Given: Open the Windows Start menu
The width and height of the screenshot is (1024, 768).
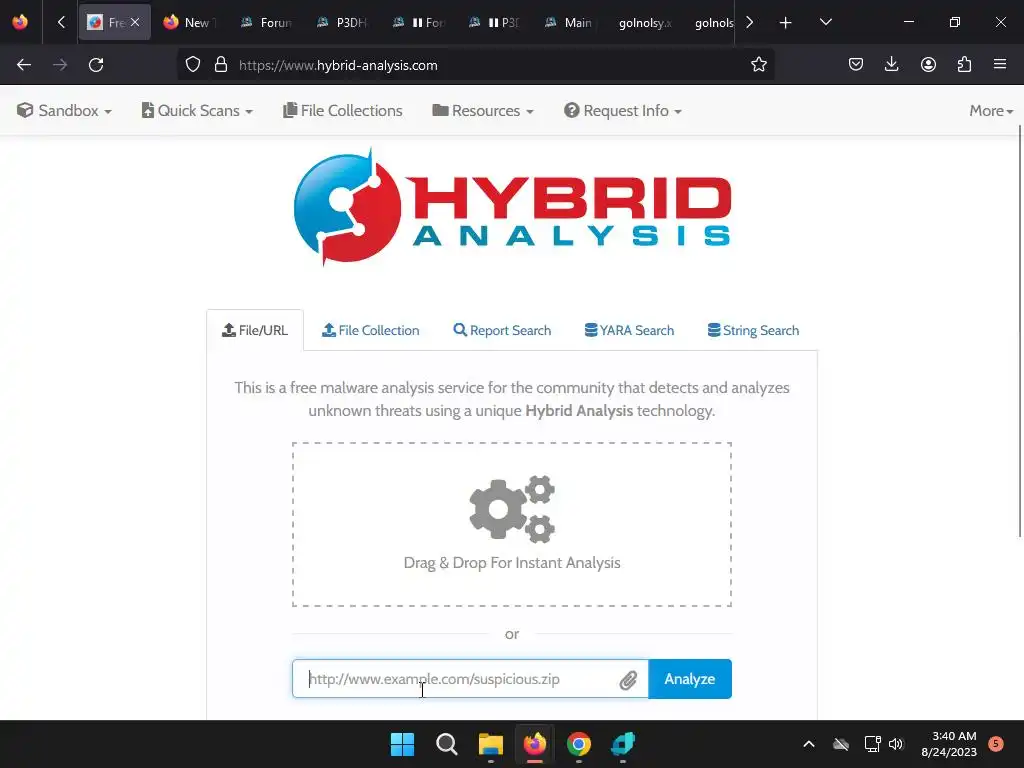Looking at the screenshot, I should tap(402, 744).
